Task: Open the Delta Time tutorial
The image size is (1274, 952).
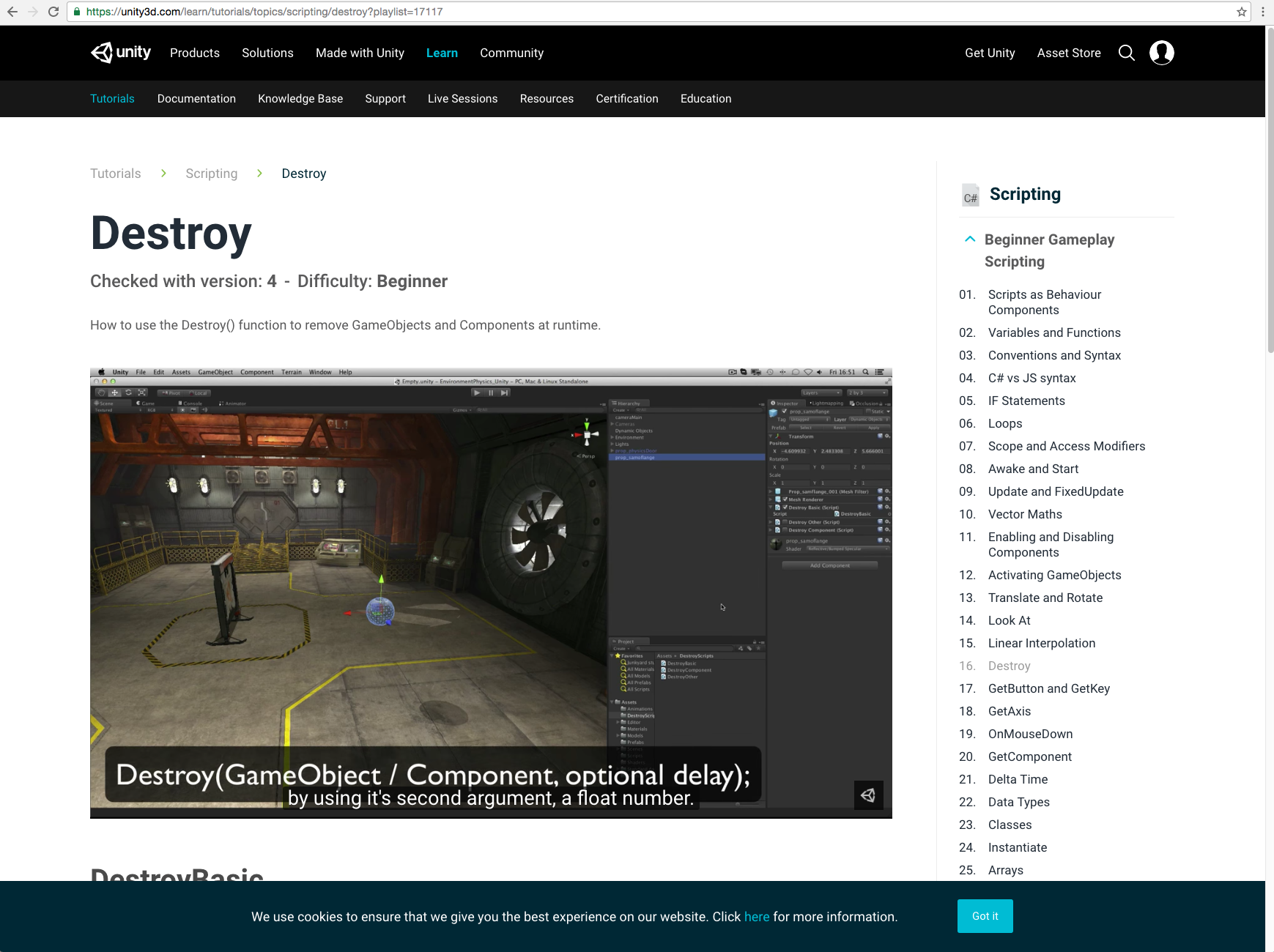Action: [x=1018, y=779]
